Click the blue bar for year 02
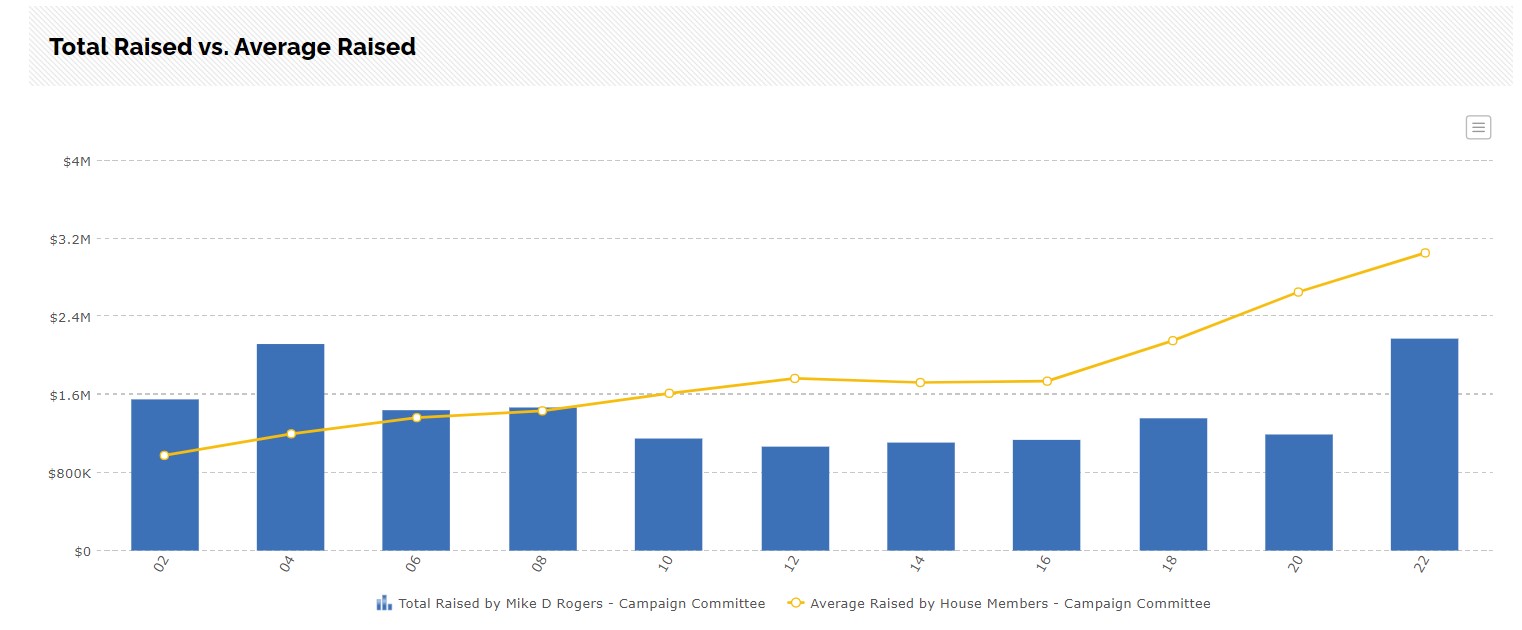 coord(165,475)
